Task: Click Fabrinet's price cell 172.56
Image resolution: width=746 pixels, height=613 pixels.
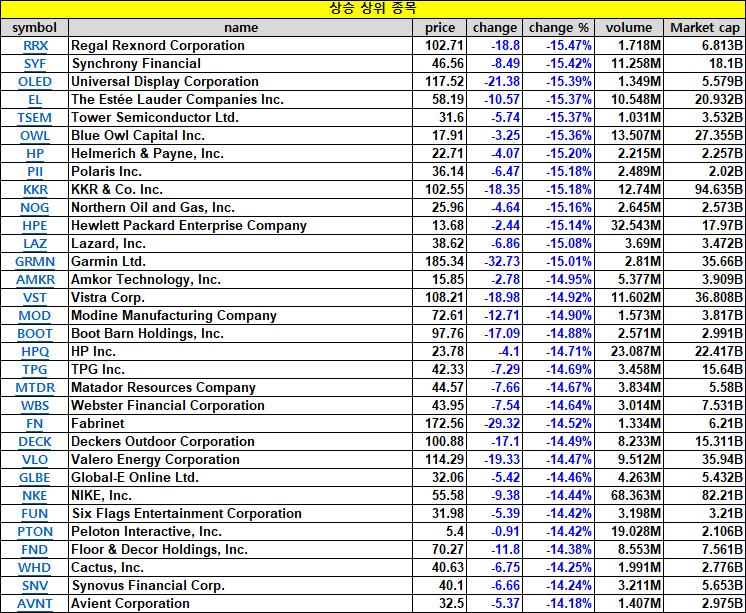Action: 440,424
